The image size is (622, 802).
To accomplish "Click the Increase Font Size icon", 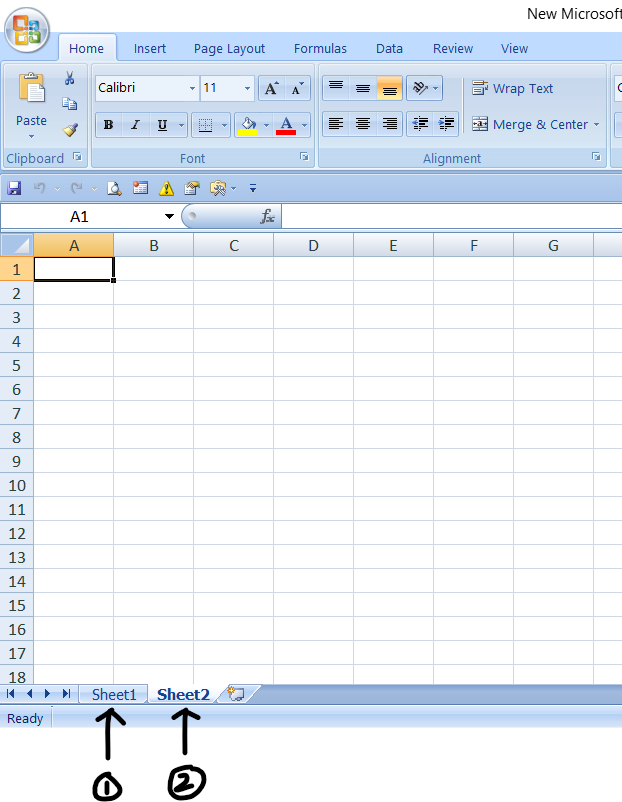I will pyautogui.click(x=271, y=89).
